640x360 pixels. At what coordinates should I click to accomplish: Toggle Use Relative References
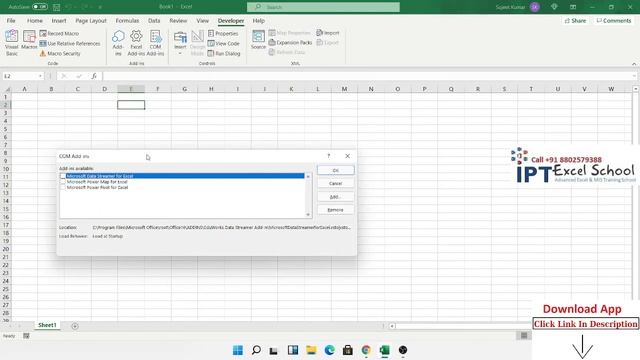coord(70,43)
